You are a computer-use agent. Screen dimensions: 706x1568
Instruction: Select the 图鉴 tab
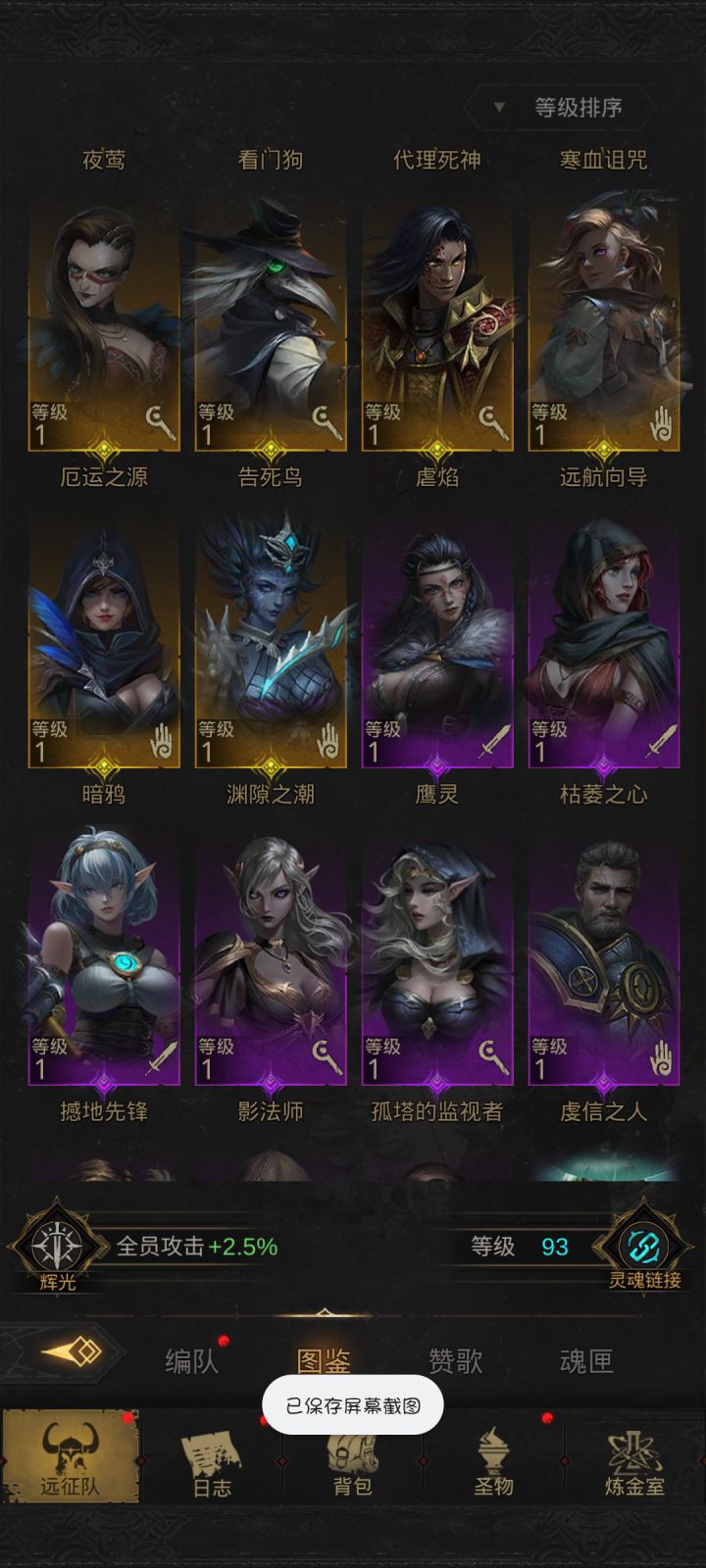point(324,1360)
